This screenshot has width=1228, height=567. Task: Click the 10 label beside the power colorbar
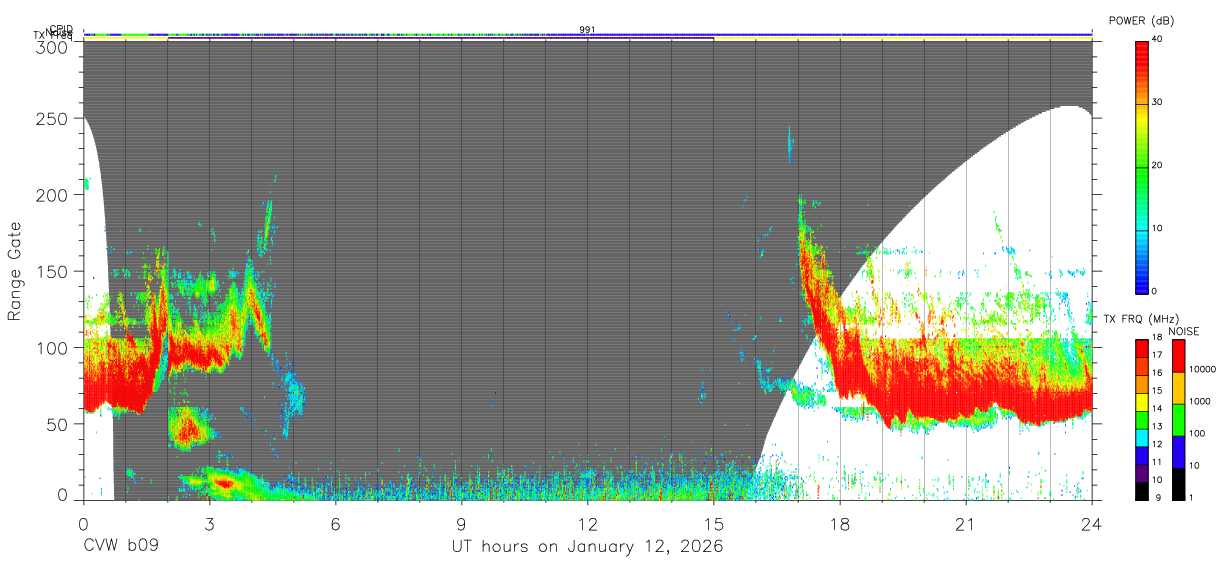[1158, 228]
